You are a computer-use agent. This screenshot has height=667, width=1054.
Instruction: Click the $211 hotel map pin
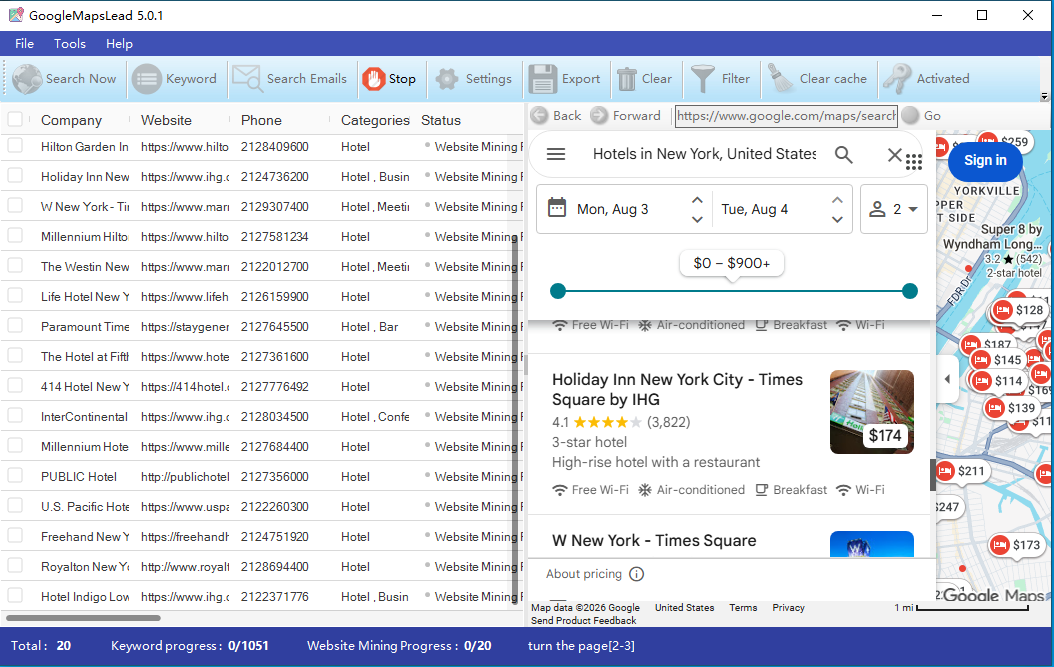point(962,471)
